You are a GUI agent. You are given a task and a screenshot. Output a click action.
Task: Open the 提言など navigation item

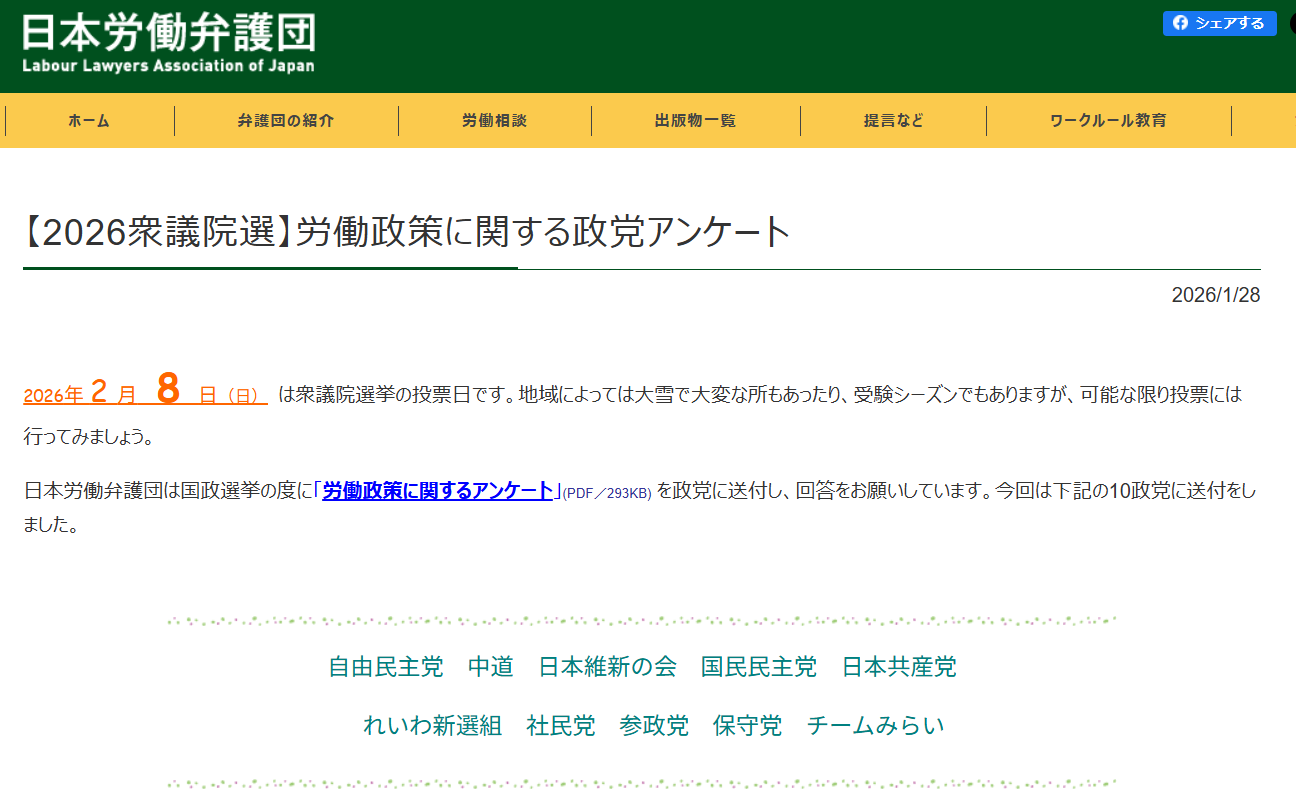[893, 121]
